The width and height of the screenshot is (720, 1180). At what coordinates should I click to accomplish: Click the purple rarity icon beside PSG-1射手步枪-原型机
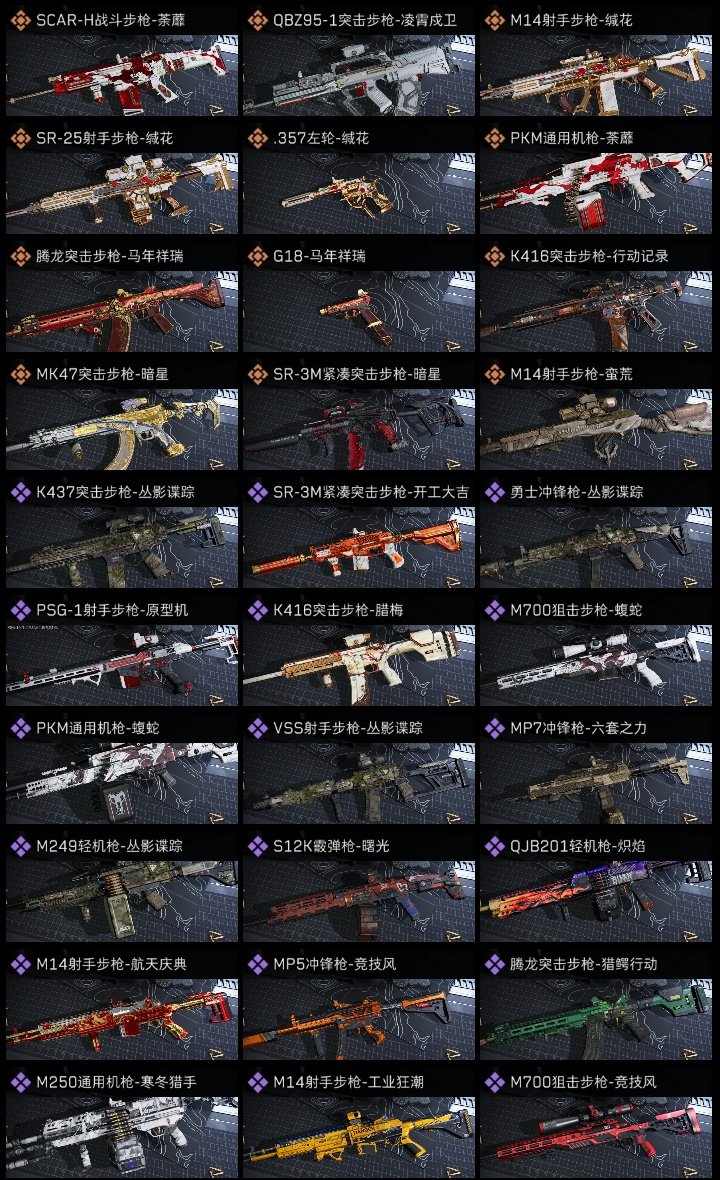pyautogui.click(x=20, y=610)
